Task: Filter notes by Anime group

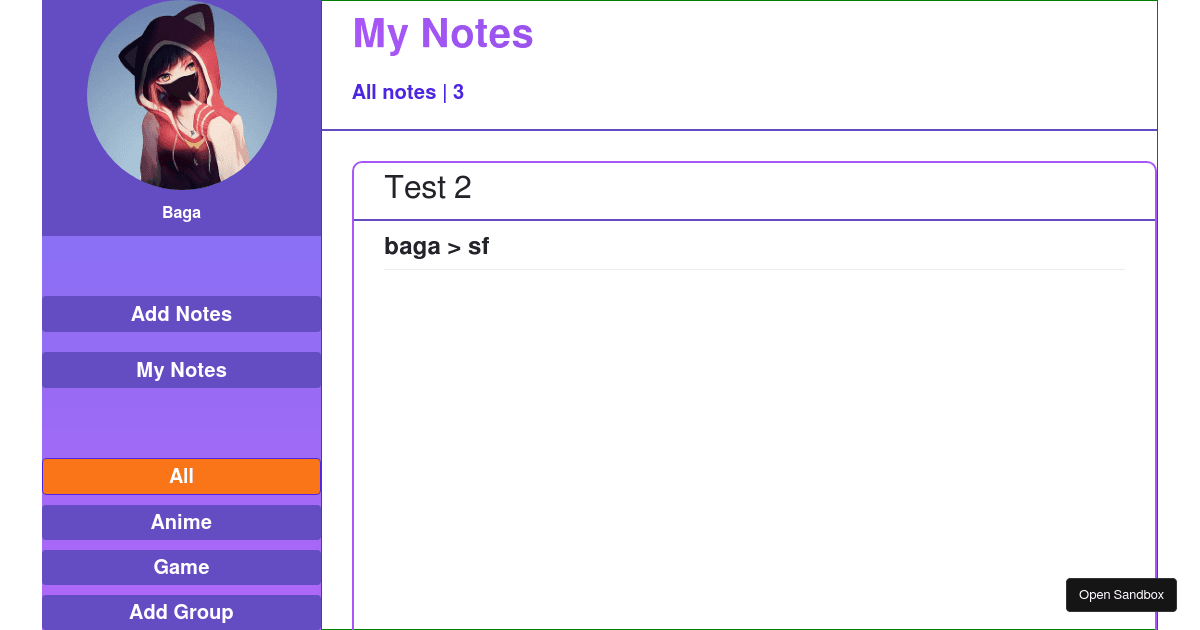Action: (x=181, y=522)
